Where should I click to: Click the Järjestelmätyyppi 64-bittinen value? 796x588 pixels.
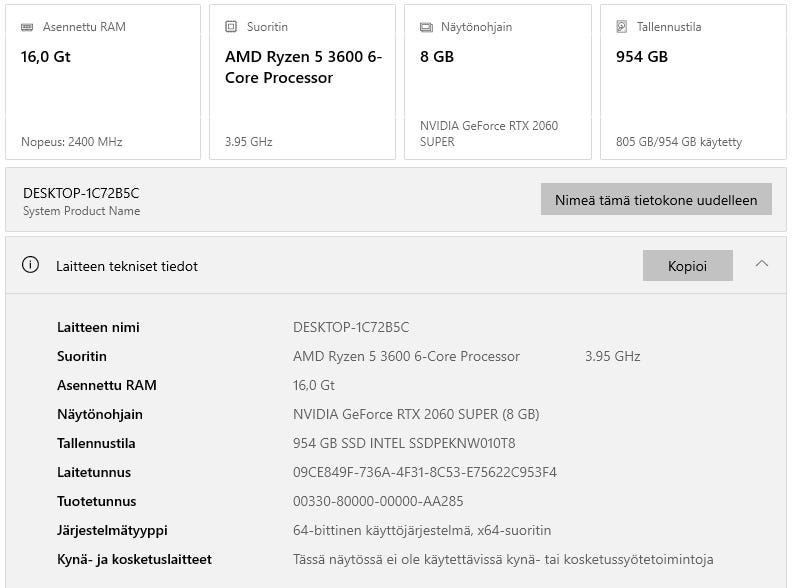coord(421,530)
